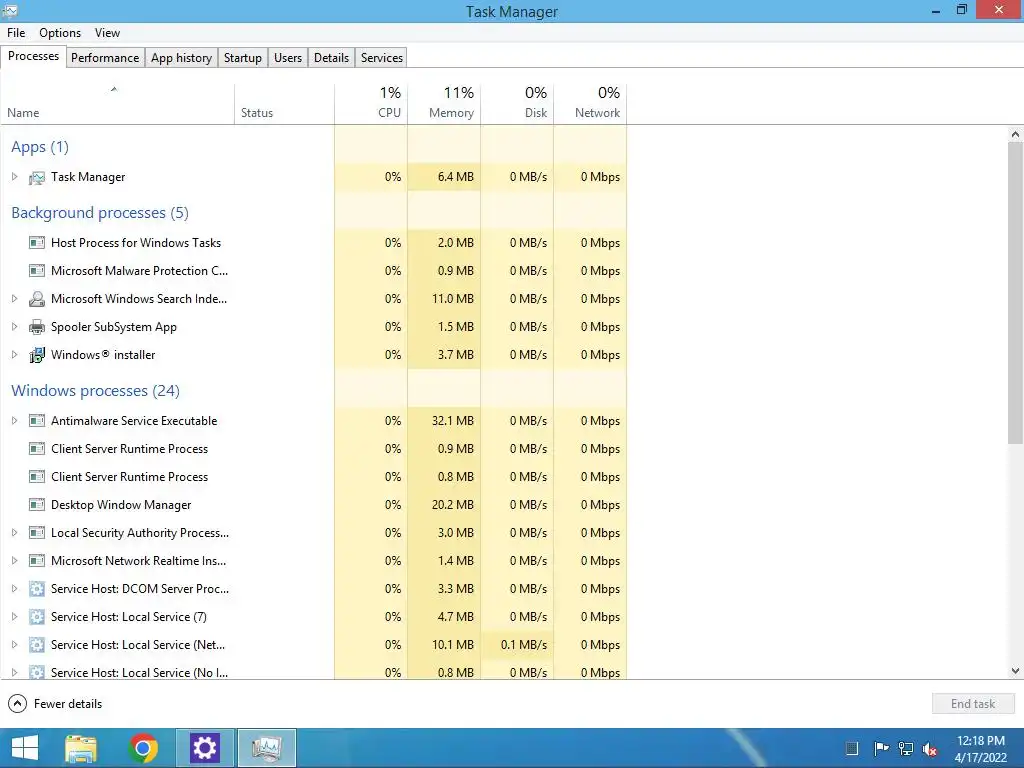Expand Service Host Local Service (Net...) row
This screenshot has height=768, width=1024.
14,645
